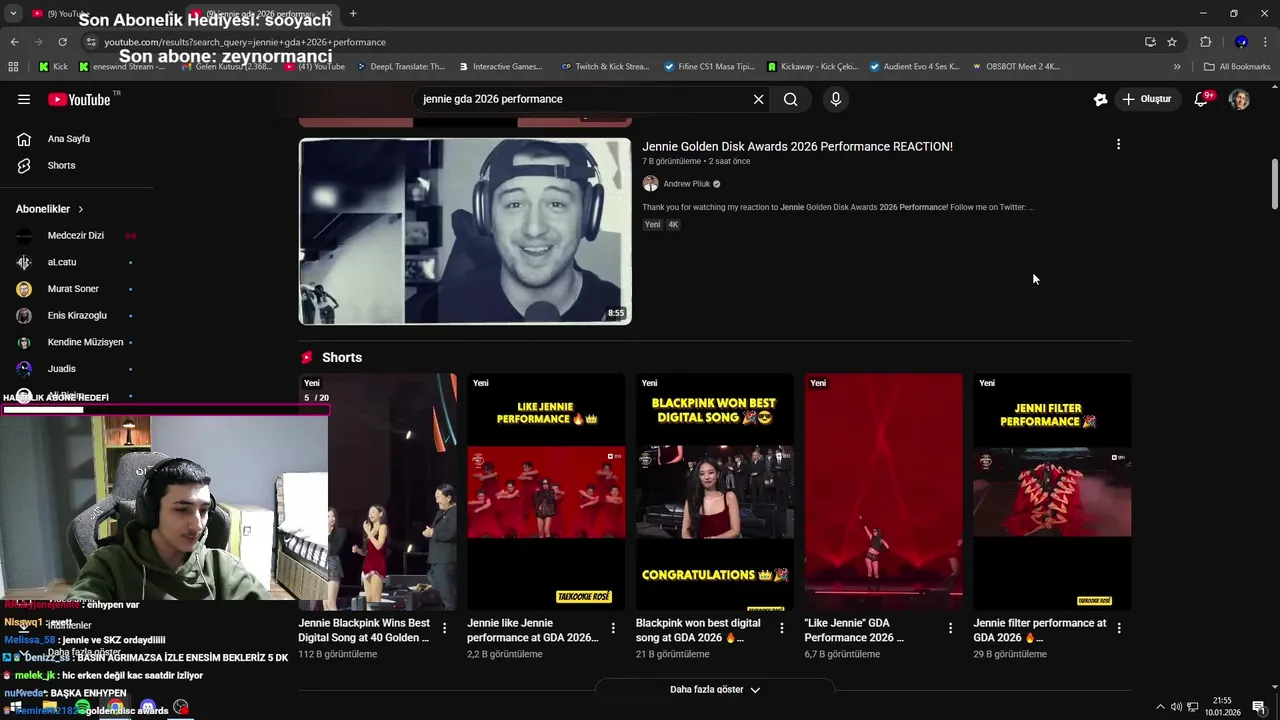Open the Fifine CS1 Masa Tipi bookmark
Screen dimensions: 1280x720
[710, 67]
